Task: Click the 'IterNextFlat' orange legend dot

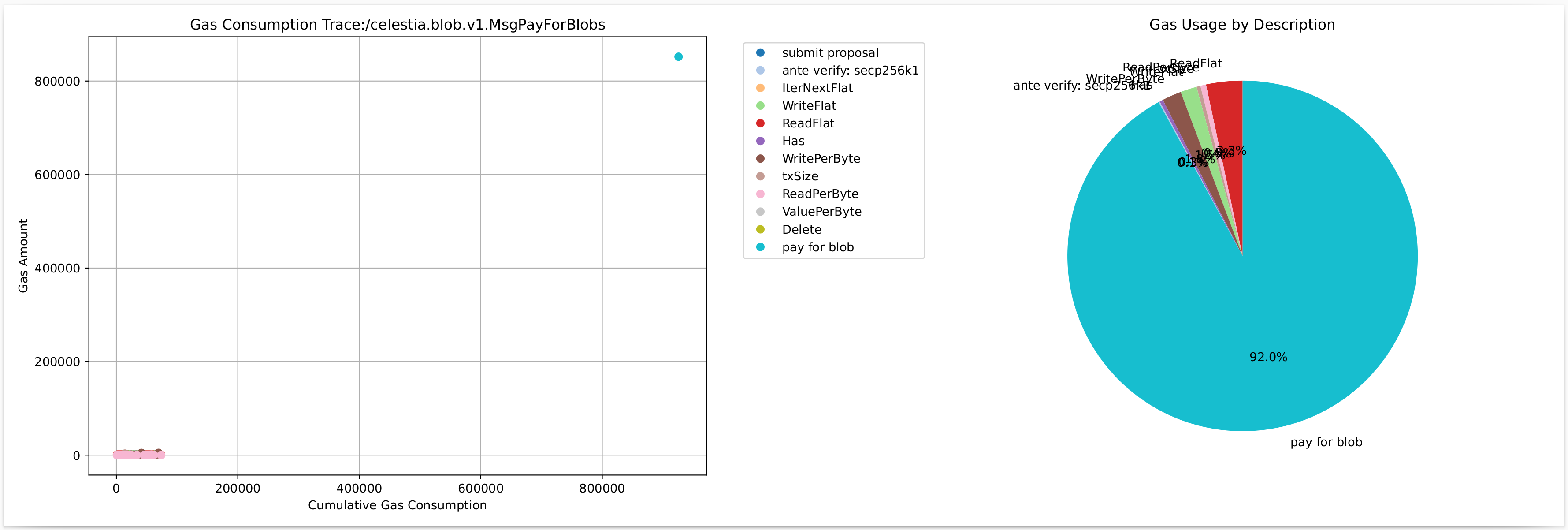Action: click(761, 88)
